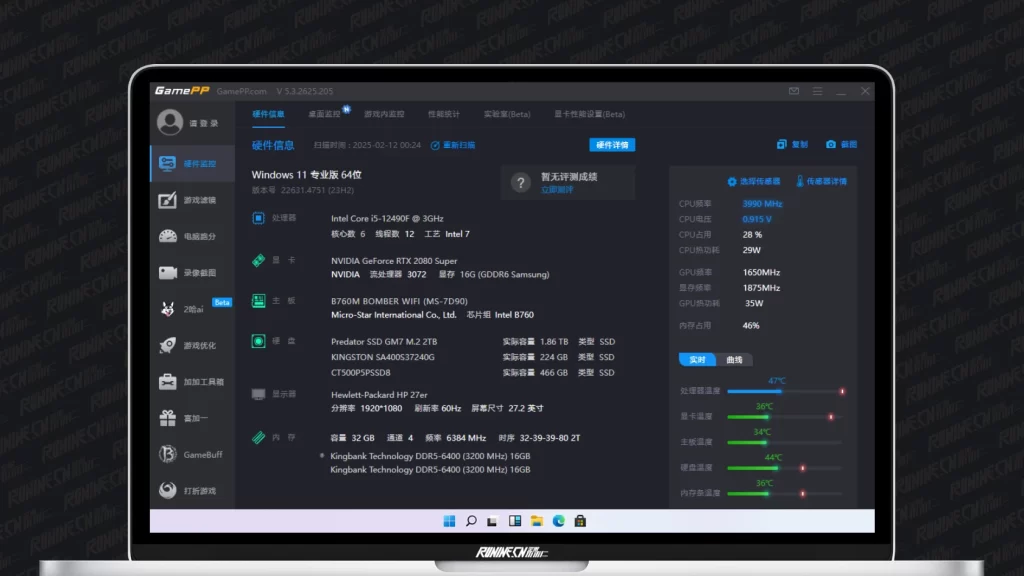The height and width of the screenshot is (576, 1024).
Task: Click the blue 硬件详情 button
Action: [x=612, y=145]
